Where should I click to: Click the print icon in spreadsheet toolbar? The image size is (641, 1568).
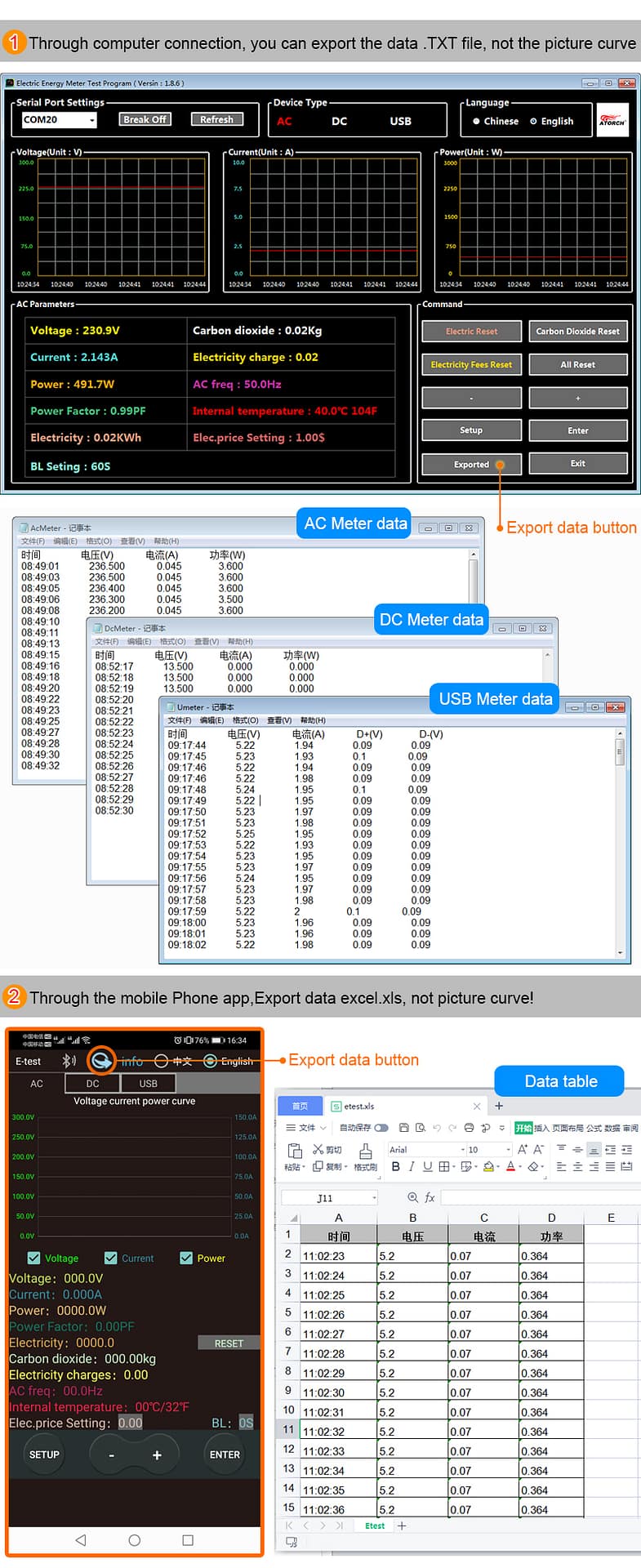[469, 1128]
